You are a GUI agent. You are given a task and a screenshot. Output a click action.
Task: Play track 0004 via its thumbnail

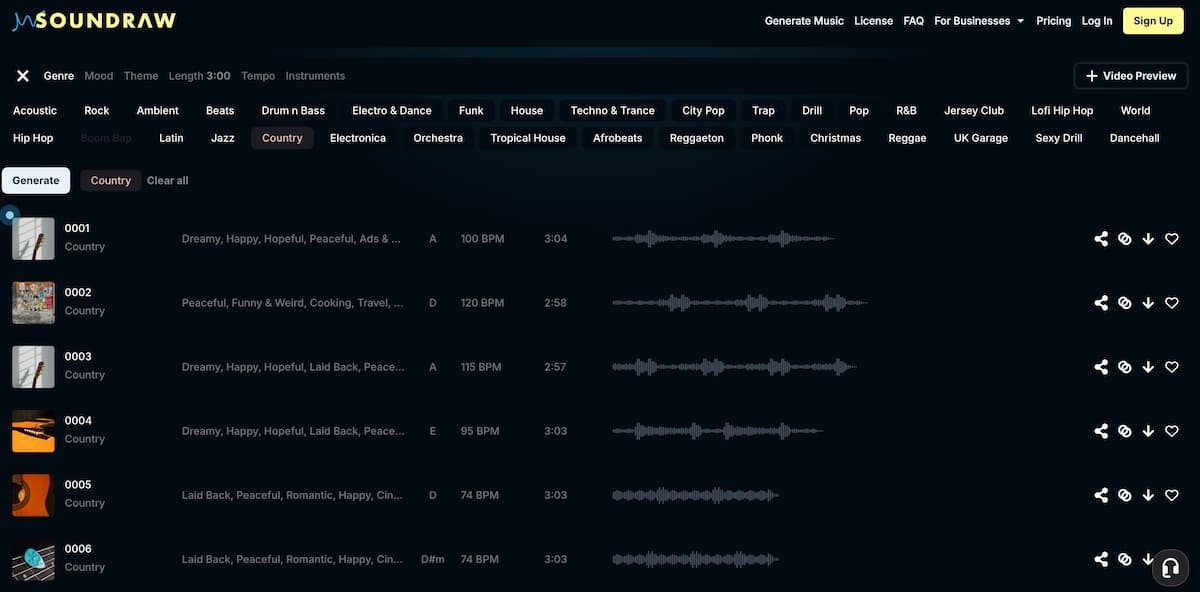coord(33,431)
